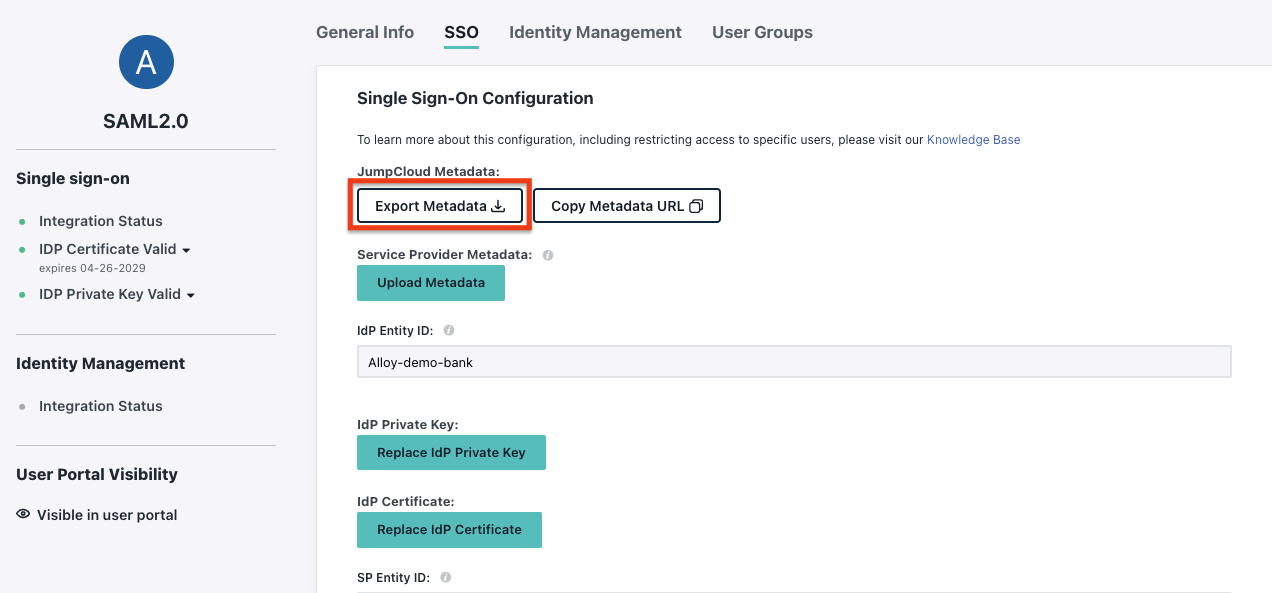Image resolution: width=1272 pixels, height=593 pixels.
Task: Expand the IDP Private Key Valid dropdown arrow
Action: pos(190,295)
